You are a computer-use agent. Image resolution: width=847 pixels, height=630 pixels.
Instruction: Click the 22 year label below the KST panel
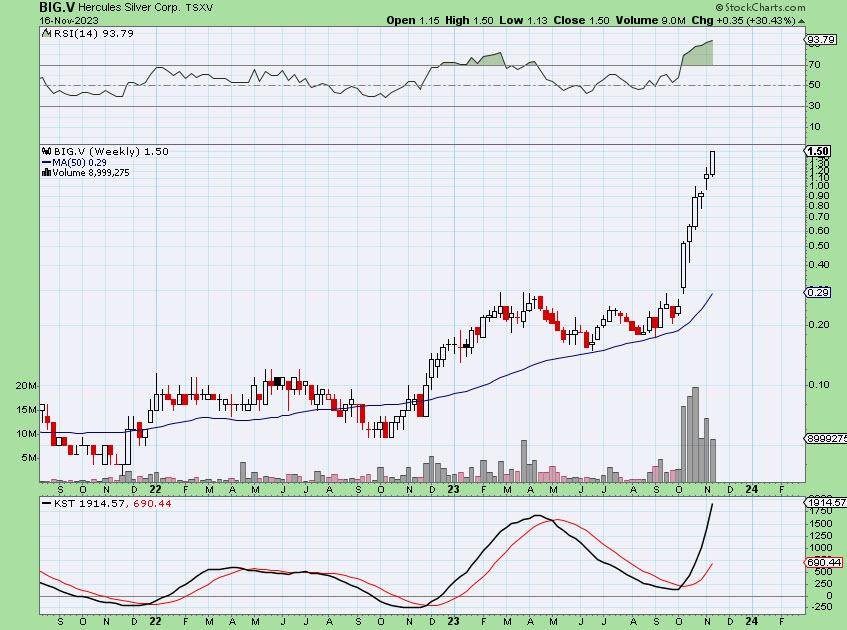pos(155,621)
